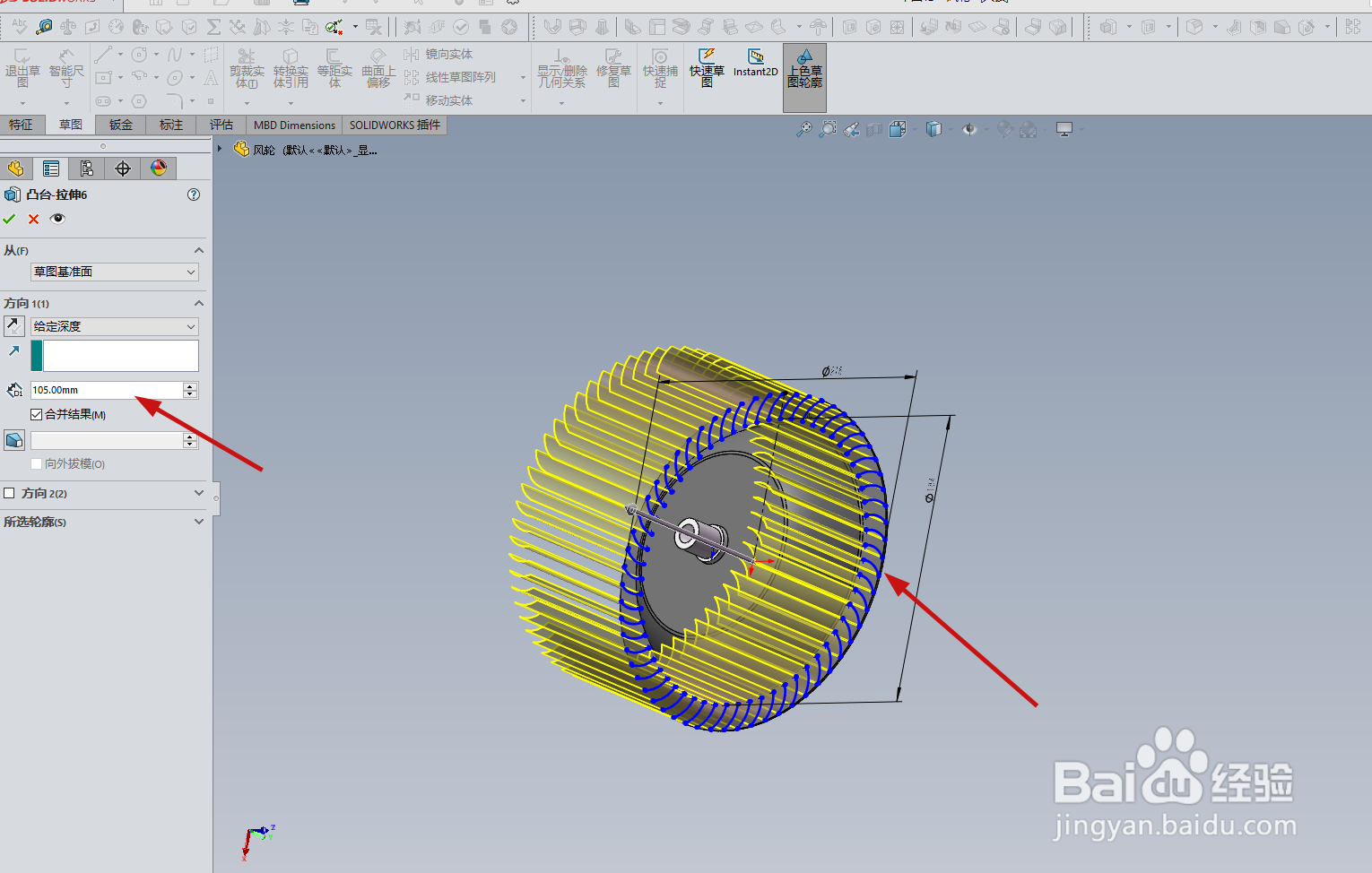Collapse the 方向 1 section

[x=199, y=303]
